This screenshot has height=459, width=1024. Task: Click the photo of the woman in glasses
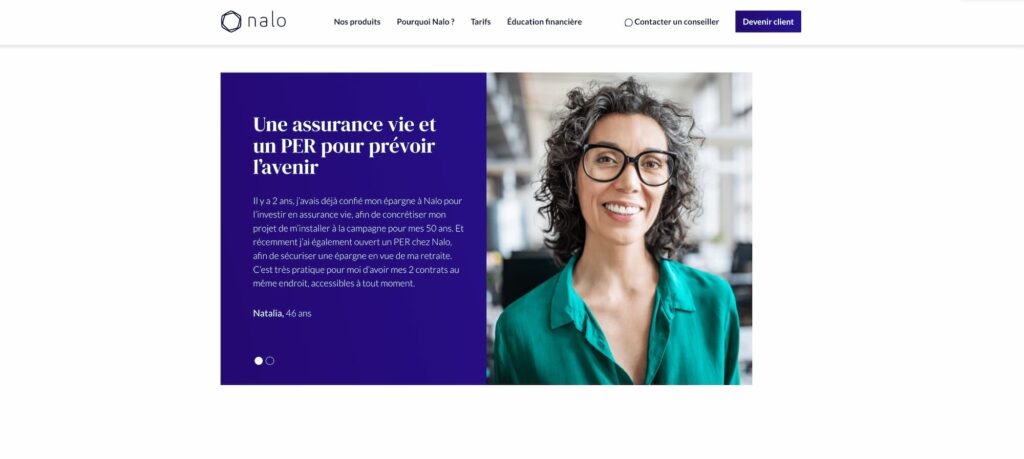[x=619, y=229]
